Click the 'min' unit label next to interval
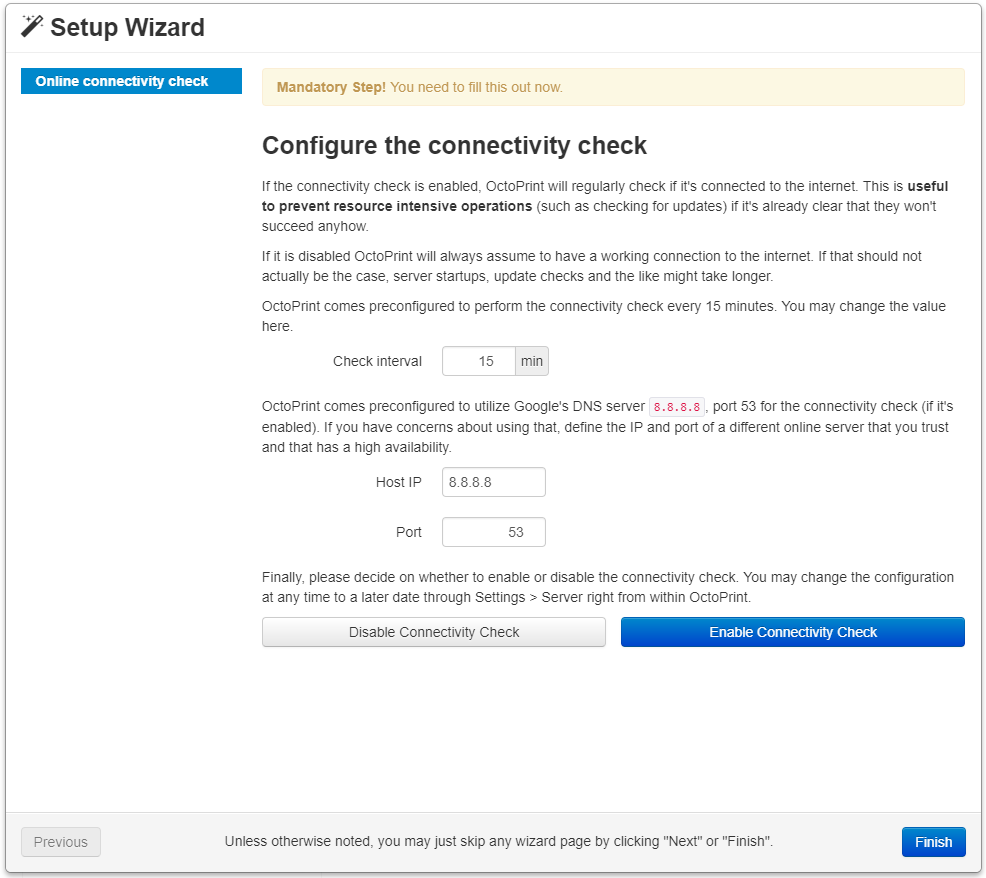 532,361
